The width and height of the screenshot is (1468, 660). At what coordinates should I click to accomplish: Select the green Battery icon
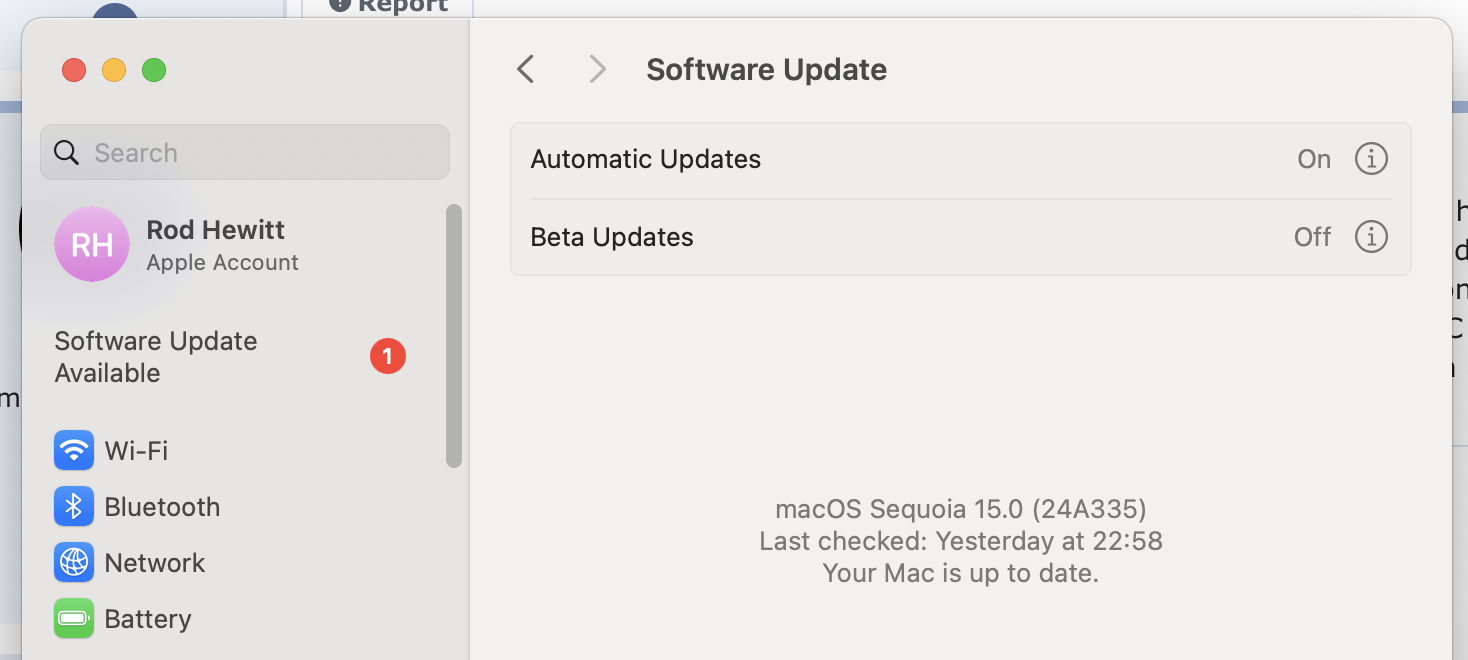tap(73, 619)
